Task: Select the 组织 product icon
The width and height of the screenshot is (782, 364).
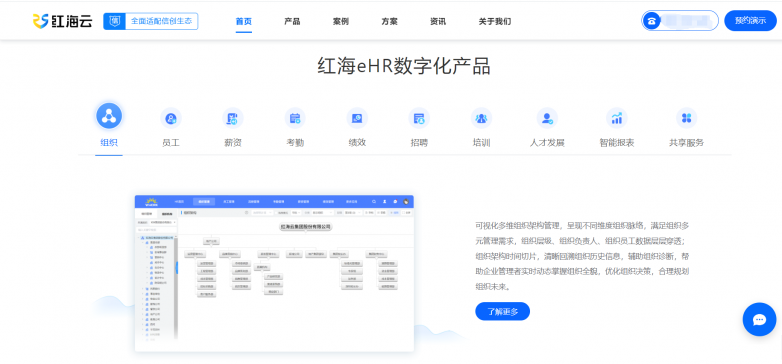Action: point(109,116)
